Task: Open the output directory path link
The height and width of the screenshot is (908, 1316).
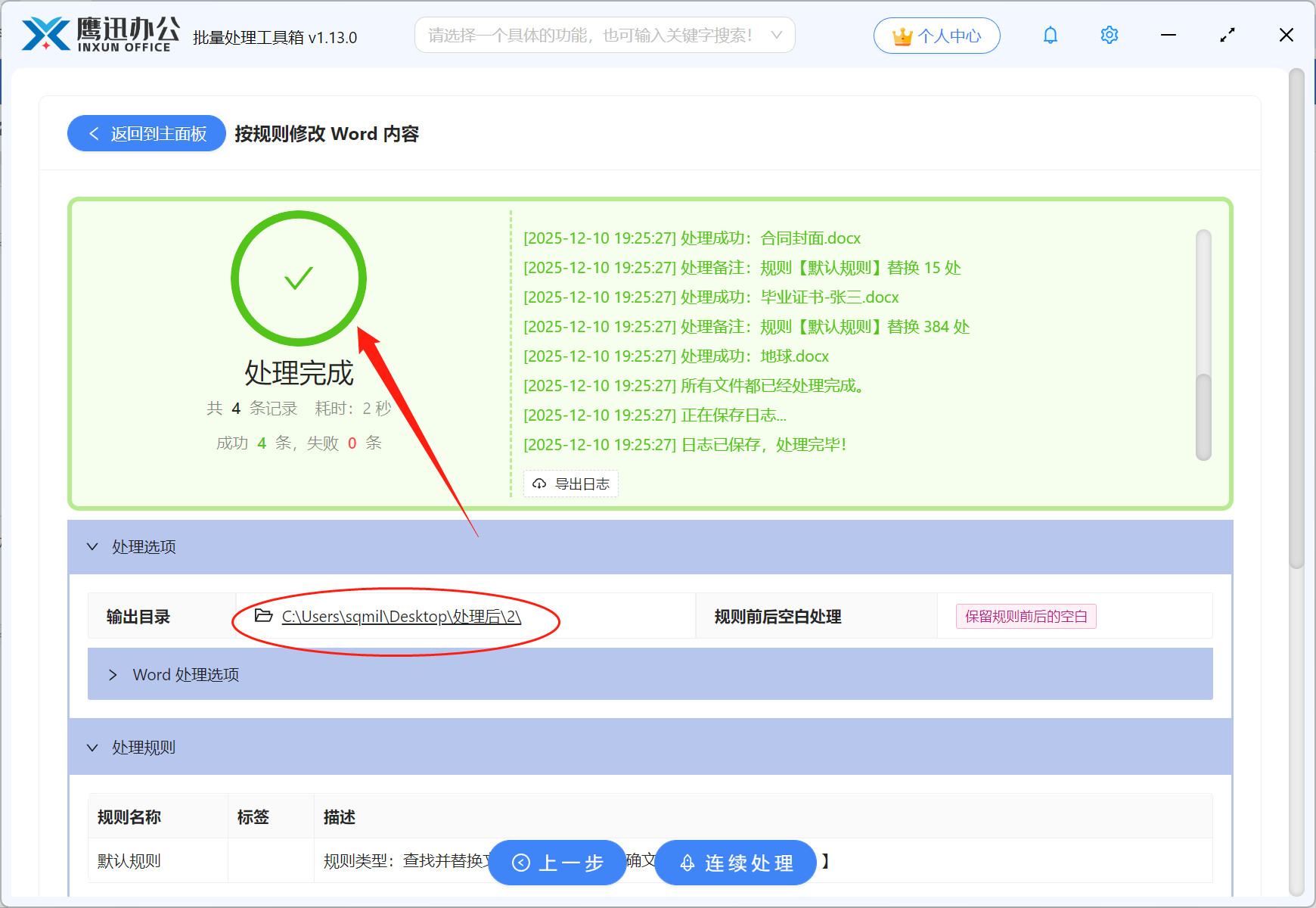Action: click(403, 616)
